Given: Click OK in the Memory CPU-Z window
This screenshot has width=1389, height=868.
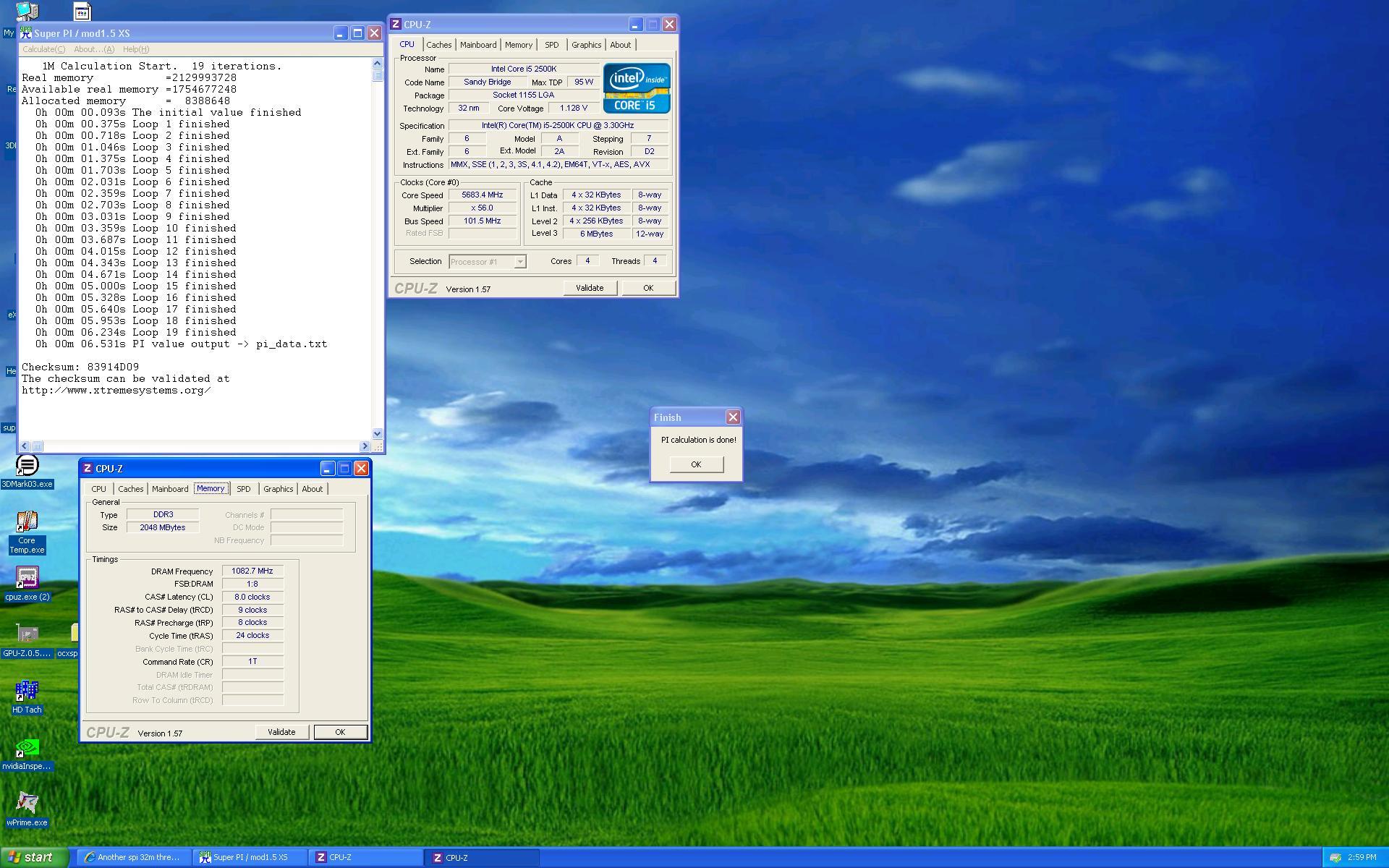Looking at the screenshot, I should click(340, 732).
